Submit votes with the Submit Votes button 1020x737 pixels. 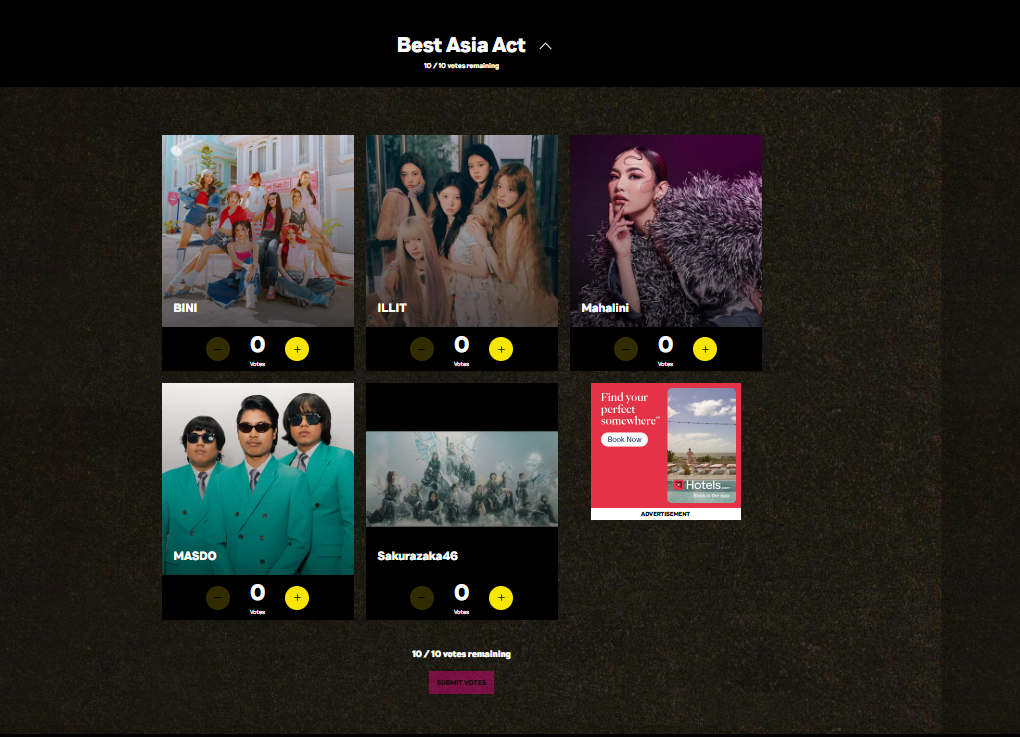coord(461,682)
